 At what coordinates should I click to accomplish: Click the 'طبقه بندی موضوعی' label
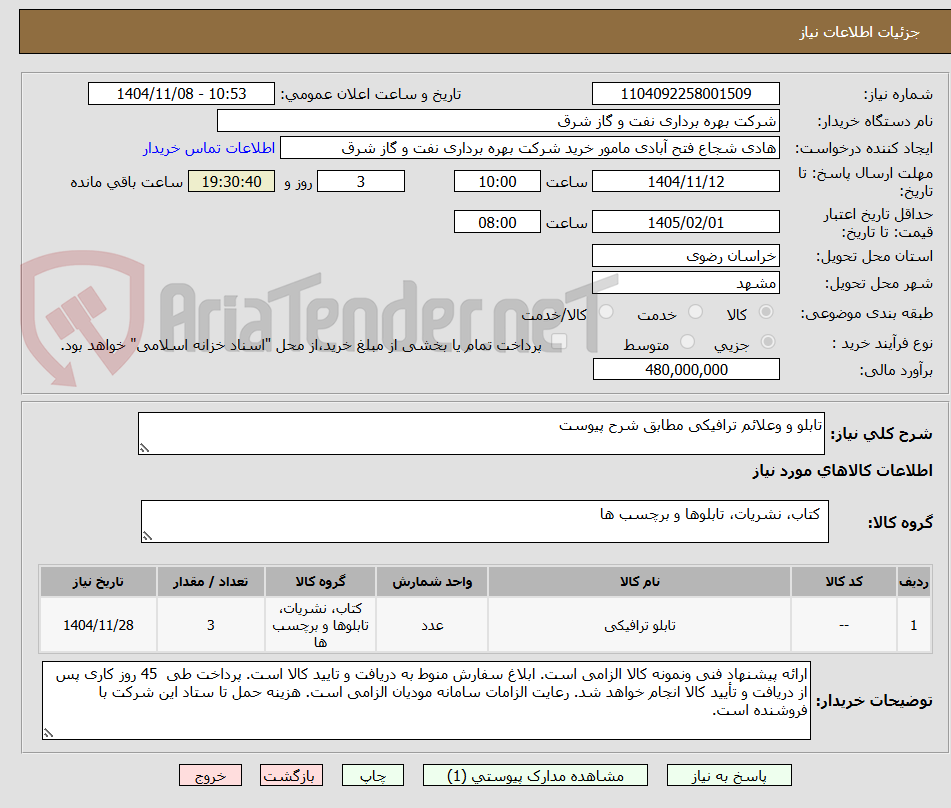(x=867, y=313)
